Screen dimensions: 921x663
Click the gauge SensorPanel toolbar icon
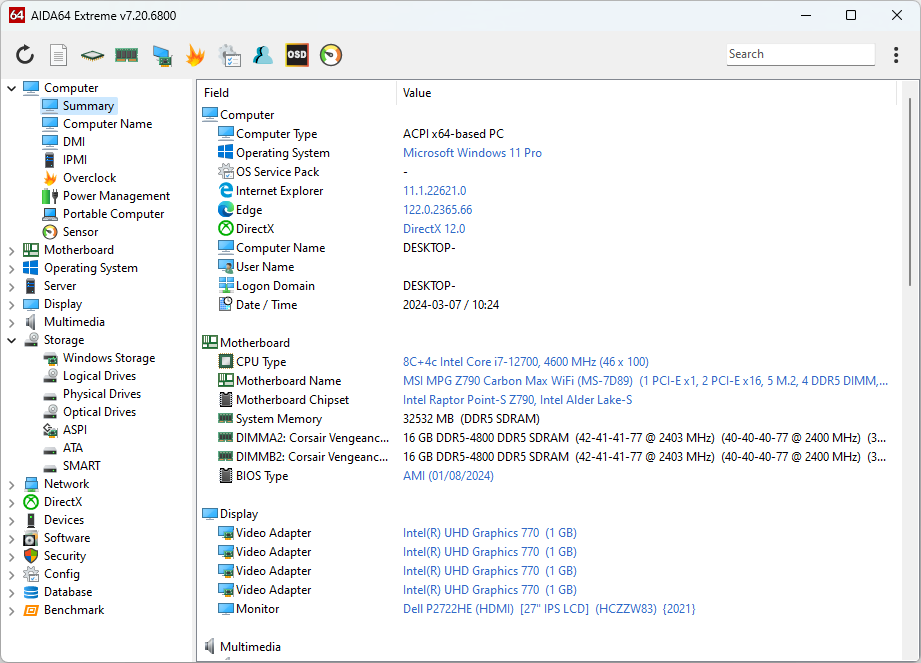[331, 55]
